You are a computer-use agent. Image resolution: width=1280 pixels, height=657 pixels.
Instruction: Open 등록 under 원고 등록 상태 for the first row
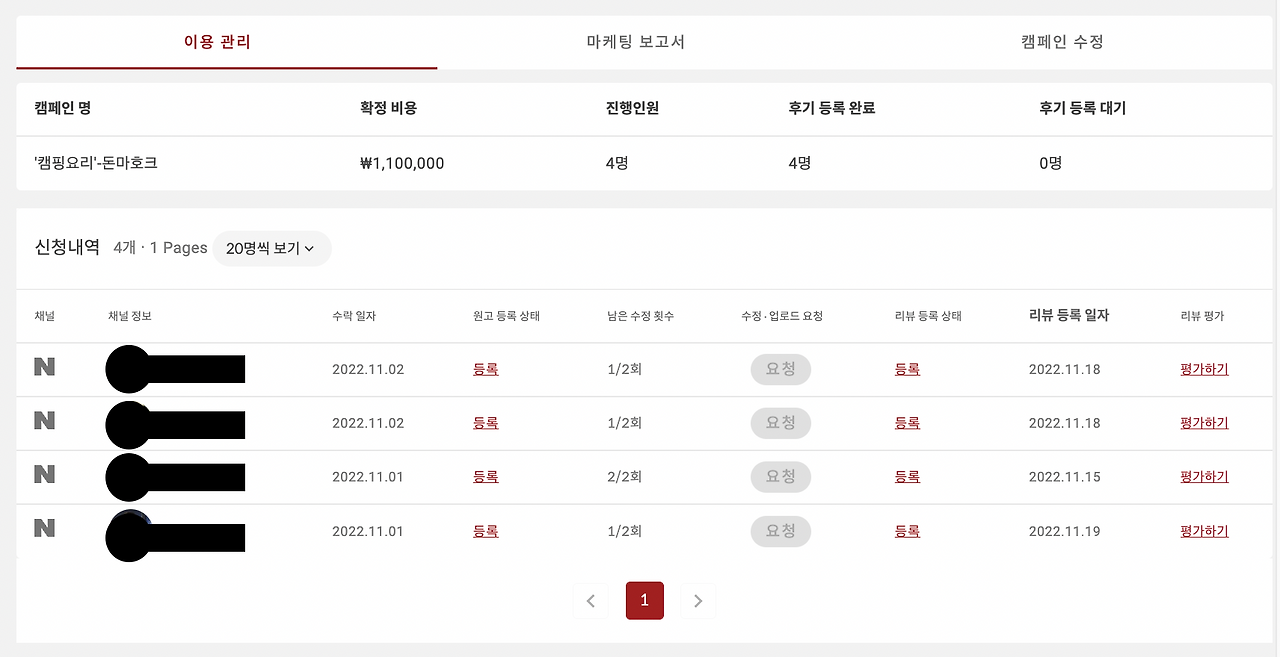(485, 368)
